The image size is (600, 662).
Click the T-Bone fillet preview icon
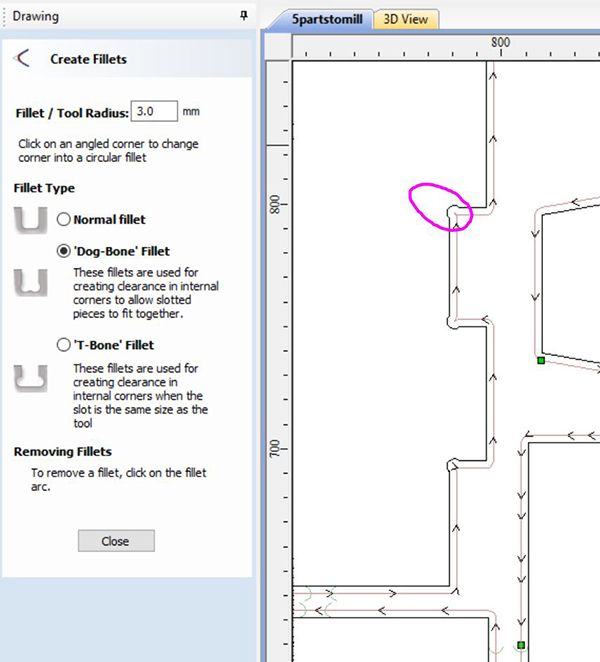30,378
